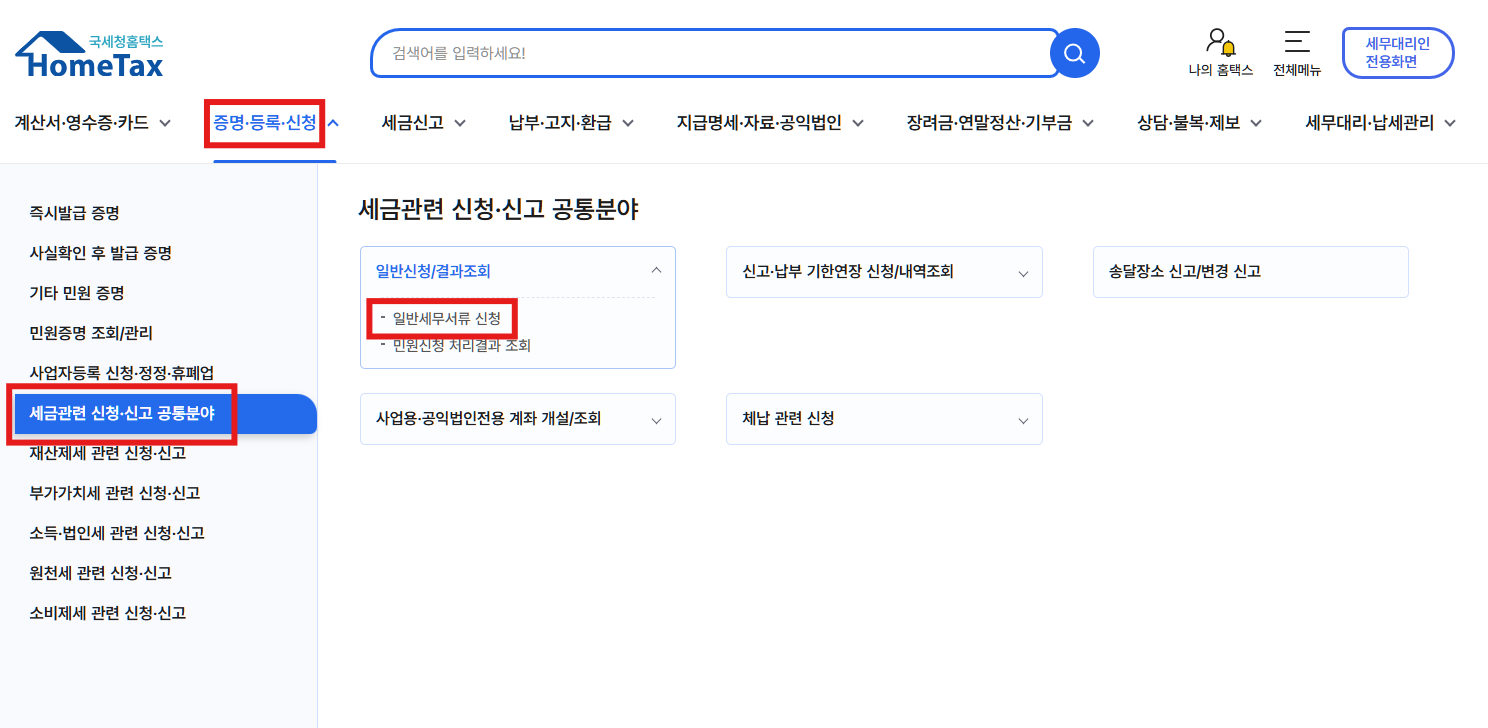The width and height of the screenshot is (1488, 728).
Task: Open the 증명·등록·신청 menu
Action: (x=265, y=123)
